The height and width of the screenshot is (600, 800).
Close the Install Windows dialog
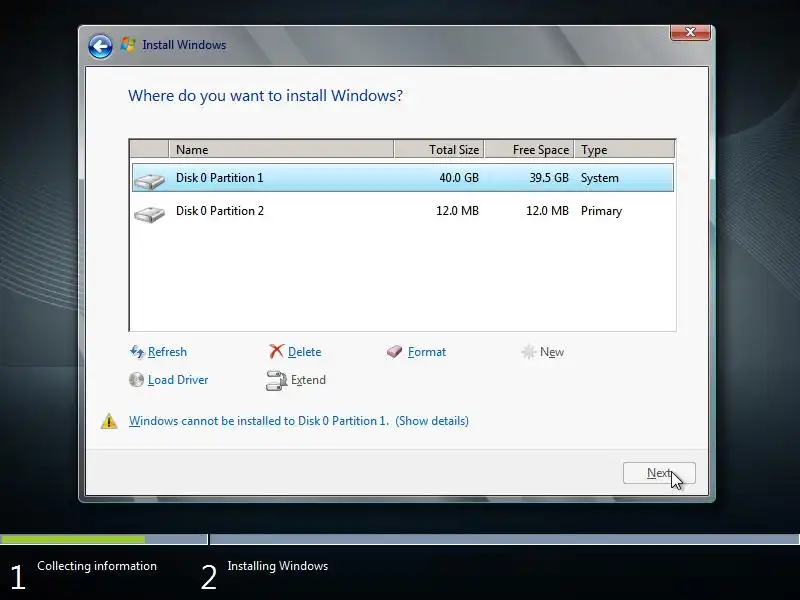coord(690,32)
